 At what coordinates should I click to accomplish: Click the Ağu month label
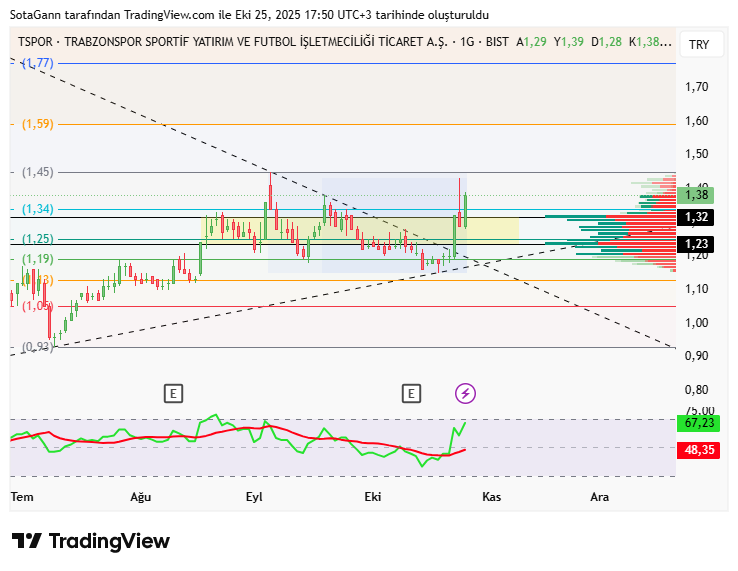point(141,497)
